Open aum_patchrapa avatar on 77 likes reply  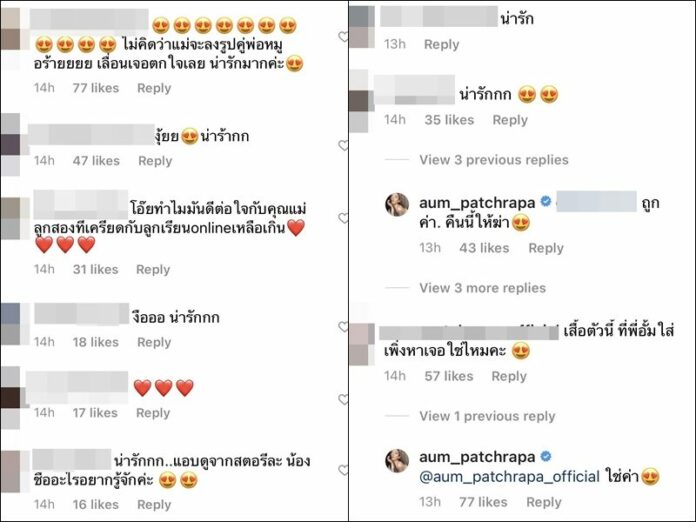(397, 460)
